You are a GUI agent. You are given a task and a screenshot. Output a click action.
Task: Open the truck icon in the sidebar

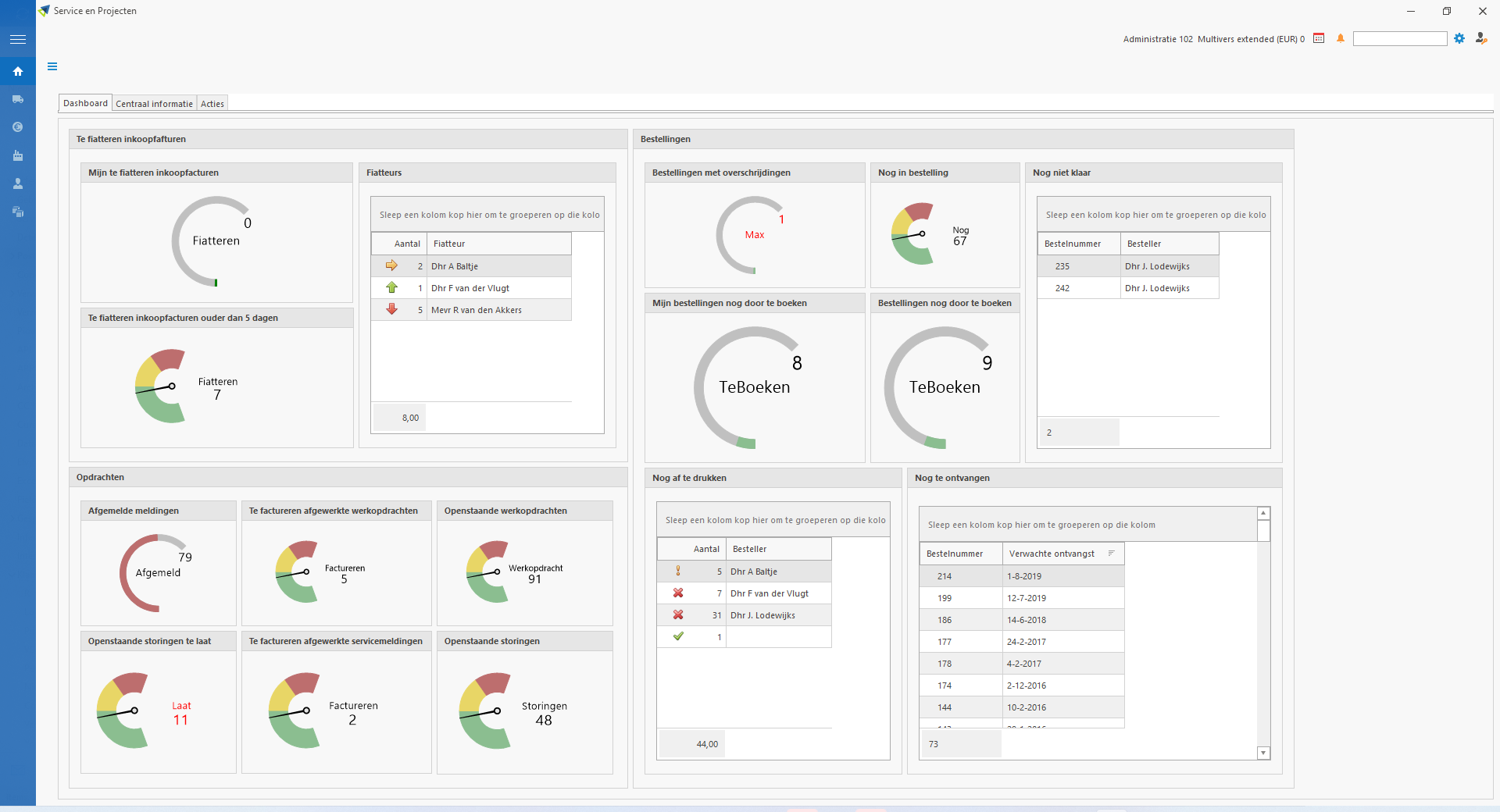tap(17, 99)
